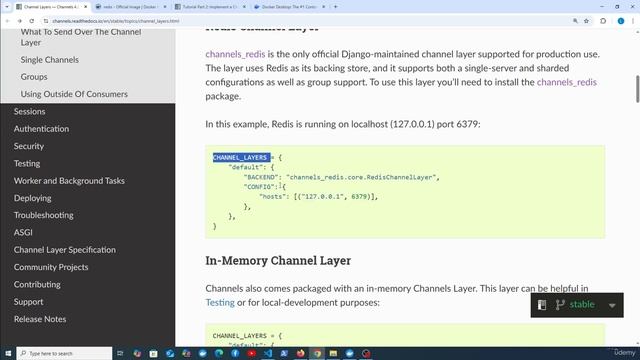Open File Explorer icon in taskbar

tap(333, 353)
